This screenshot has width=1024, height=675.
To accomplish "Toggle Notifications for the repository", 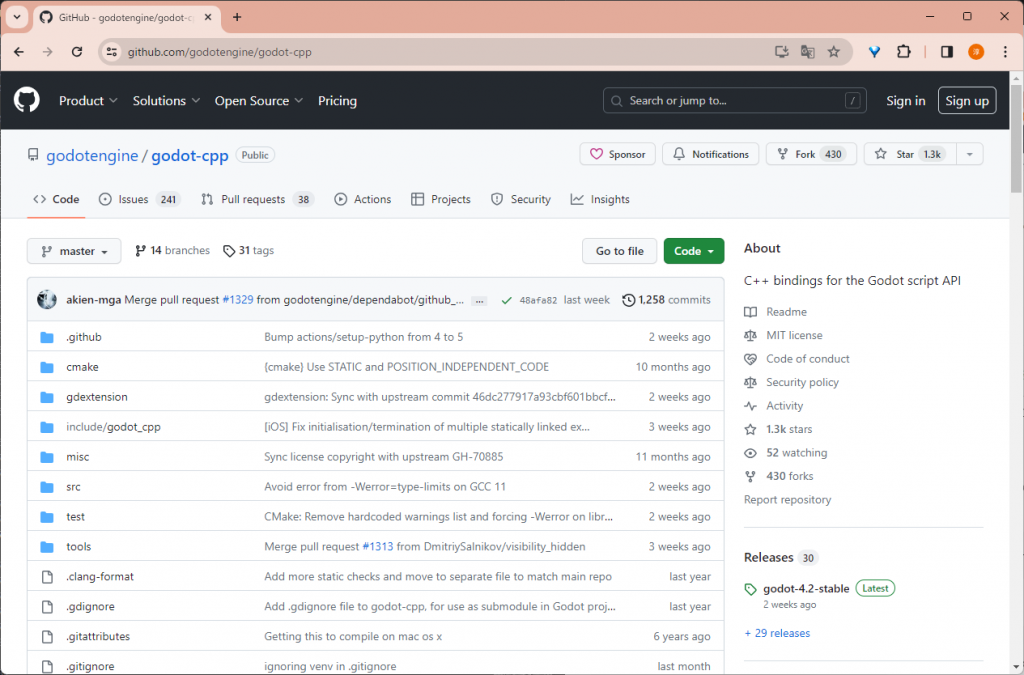I will click(711, 154).
